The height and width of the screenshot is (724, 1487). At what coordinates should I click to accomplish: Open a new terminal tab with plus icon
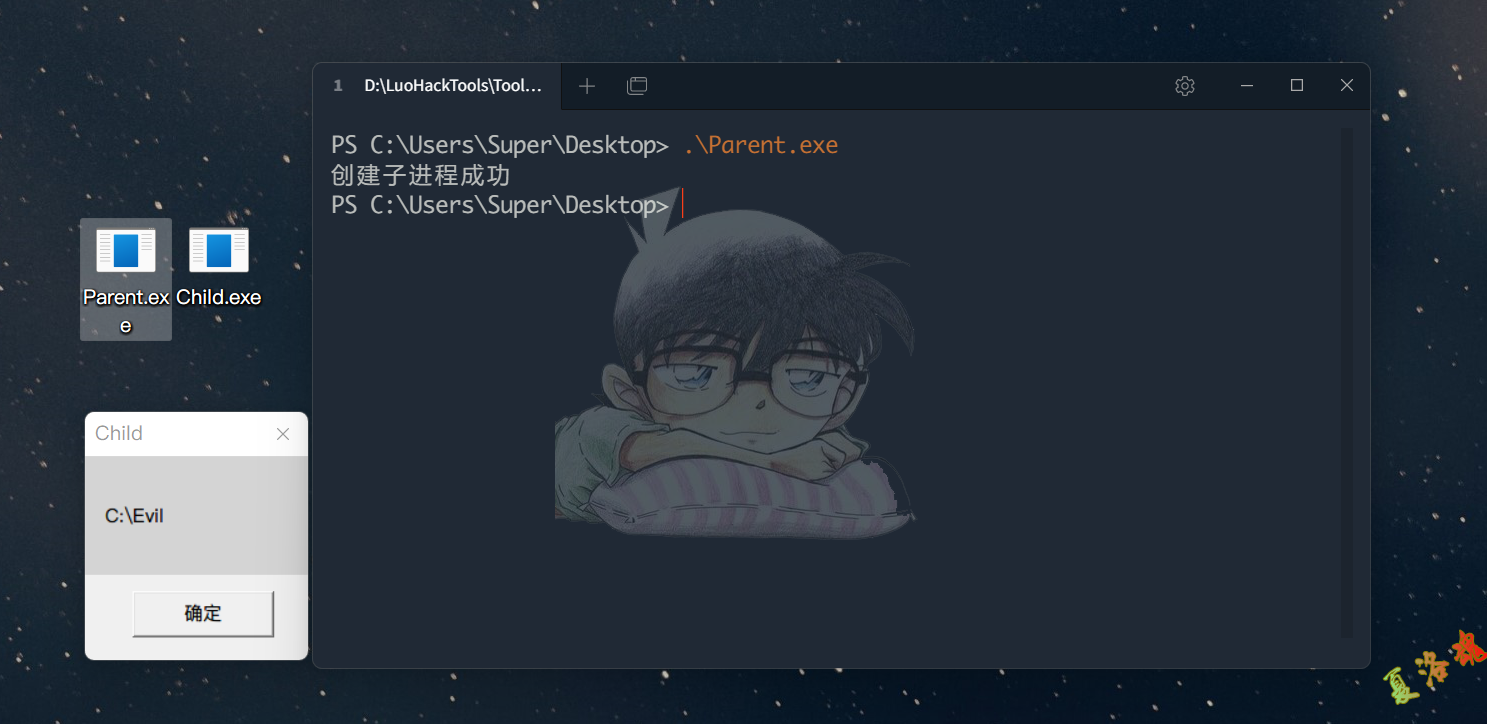click(x=587, y=86)
